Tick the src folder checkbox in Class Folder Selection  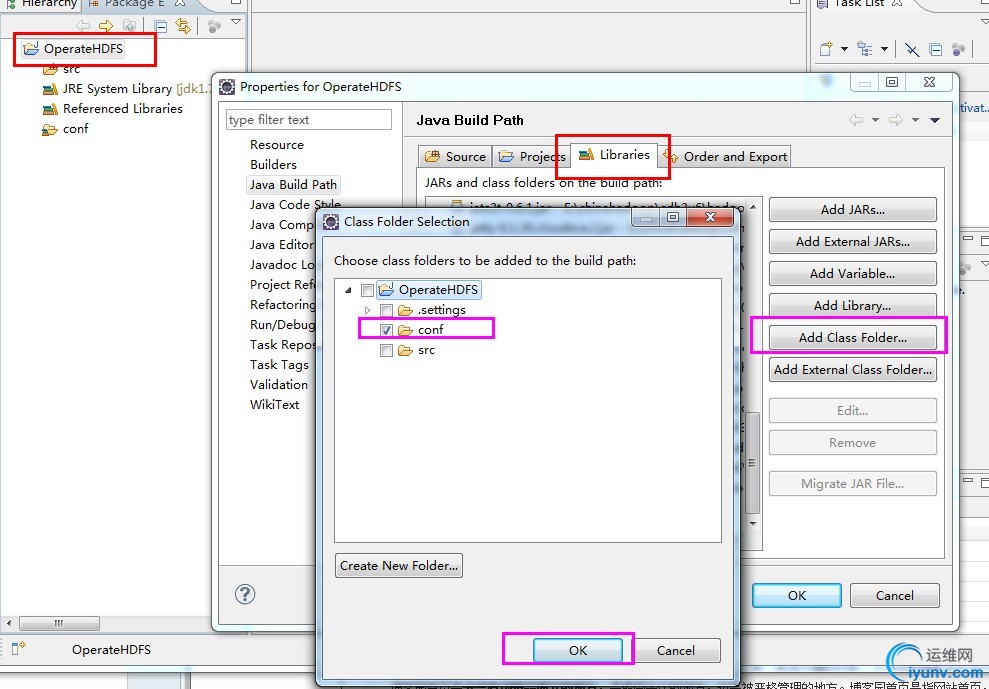pyautogui.click(x=387, y=350)
